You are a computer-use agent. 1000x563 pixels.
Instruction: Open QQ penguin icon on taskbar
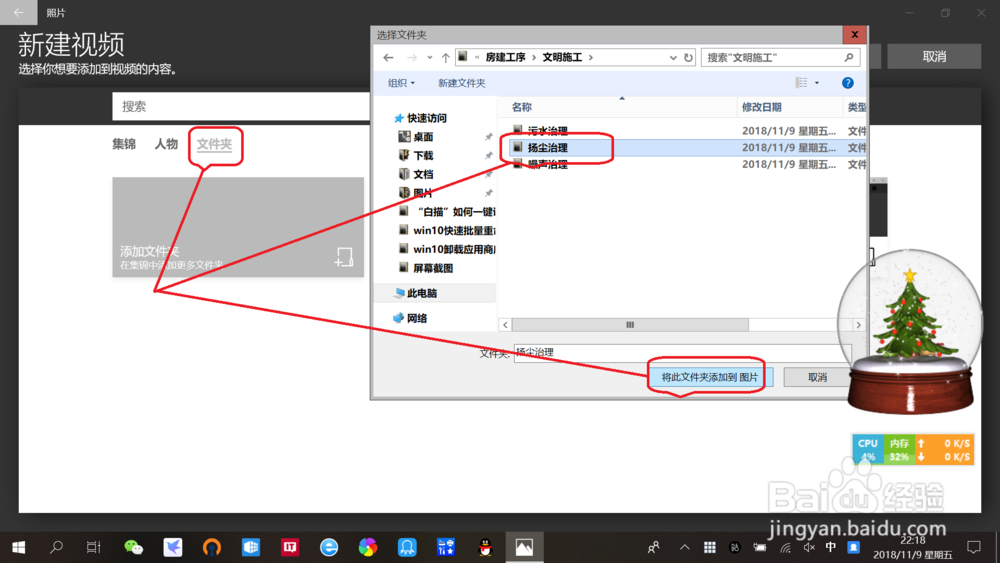point(485,547)
